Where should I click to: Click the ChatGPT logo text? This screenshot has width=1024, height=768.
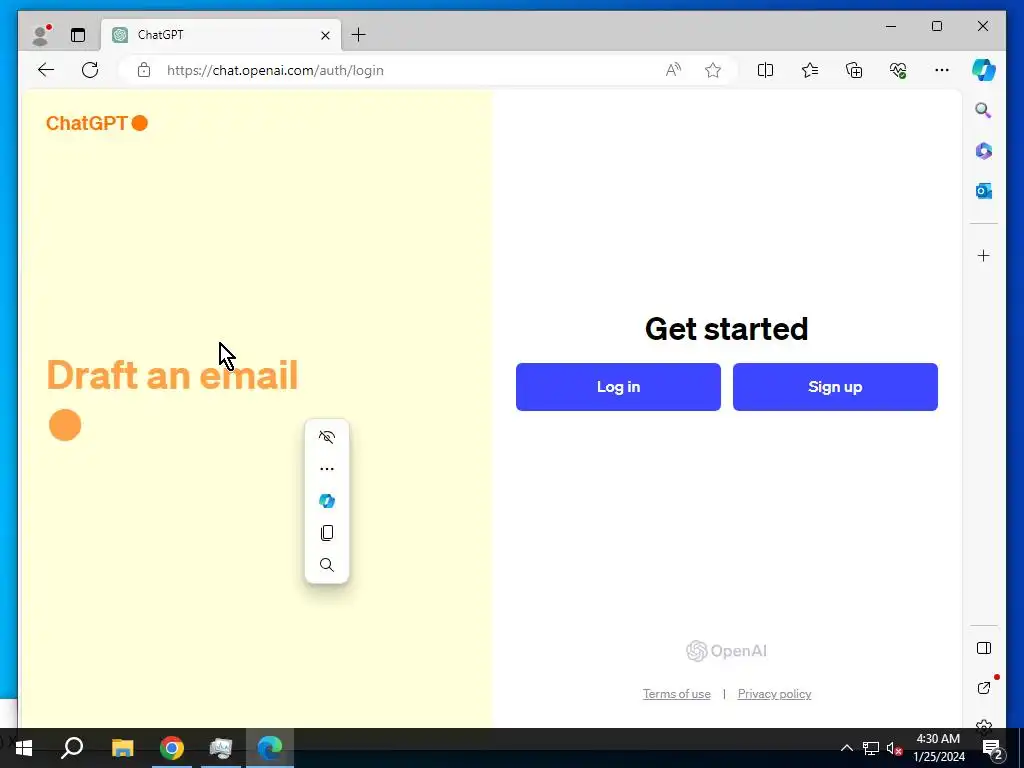click(87, 123)
